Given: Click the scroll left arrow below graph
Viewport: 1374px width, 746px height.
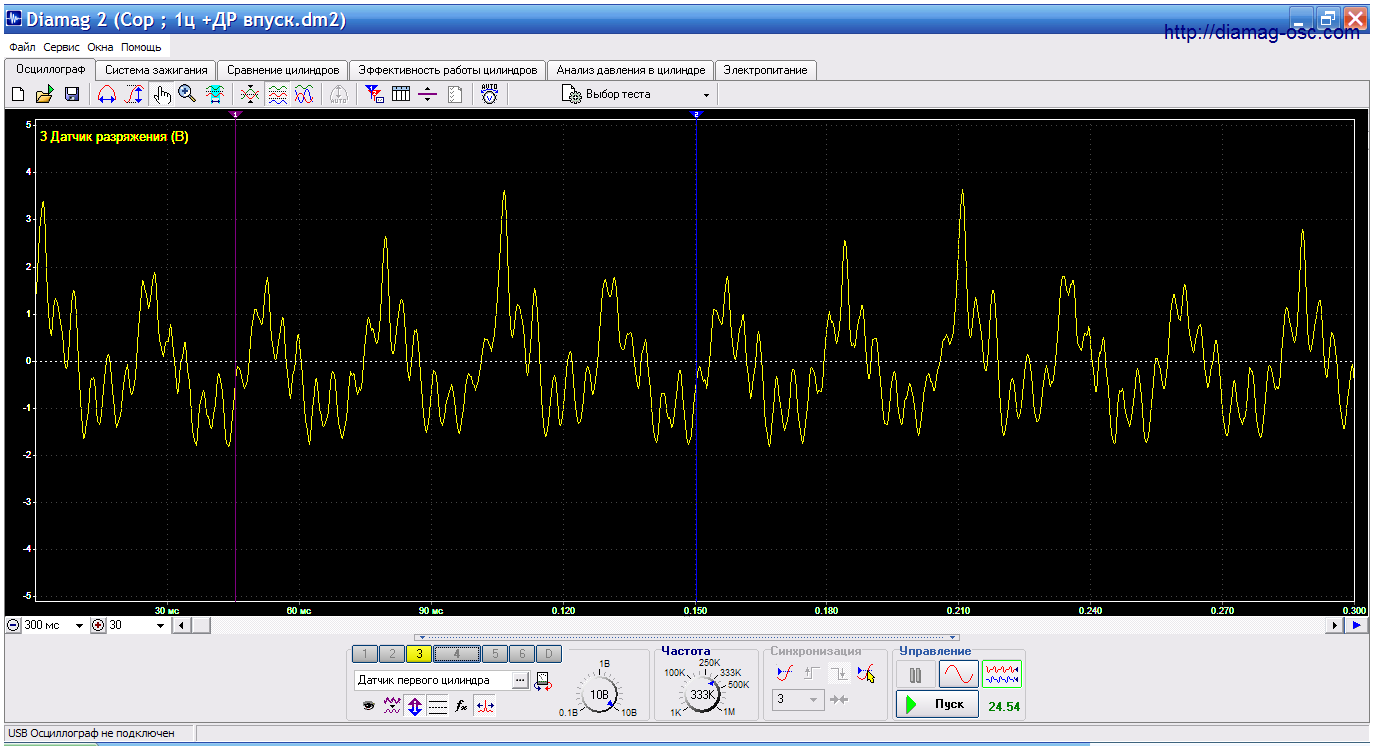Looking at the screenshot, I should point(180,626).
